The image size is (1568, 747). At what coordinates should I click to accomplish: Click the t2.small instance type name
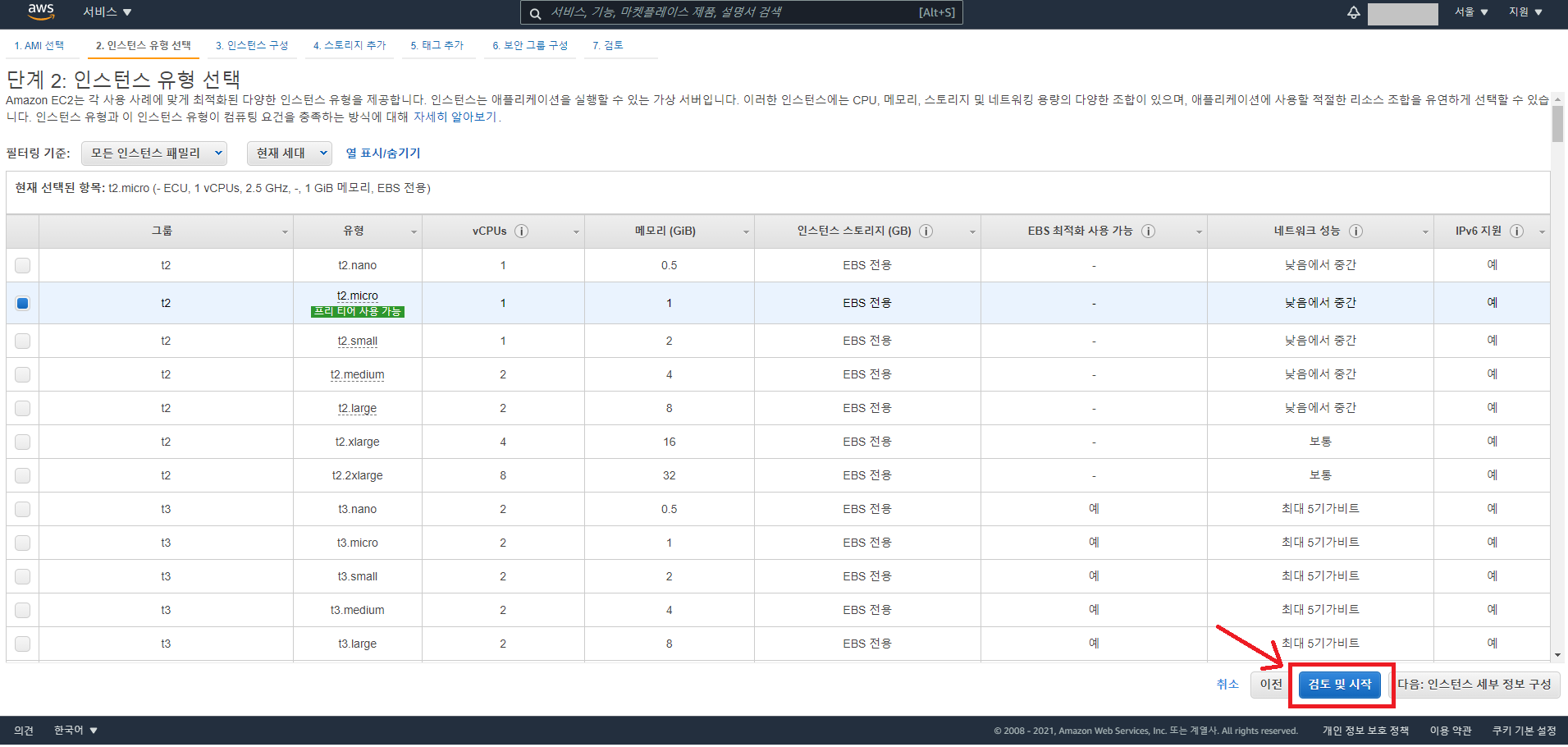tap(358, 341)
